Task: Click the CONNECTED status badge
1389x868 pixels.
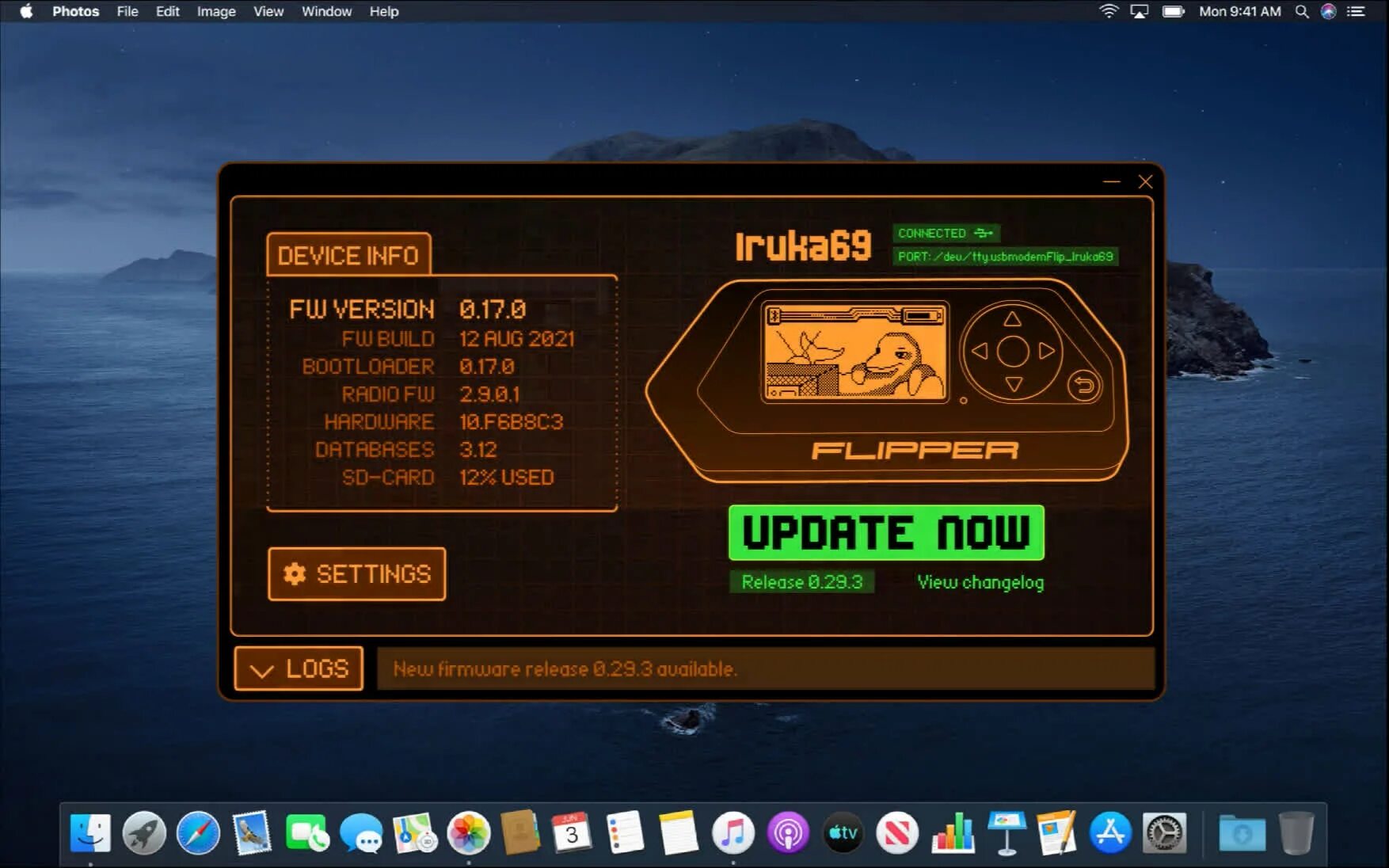Action: click(x=946, y=233)
